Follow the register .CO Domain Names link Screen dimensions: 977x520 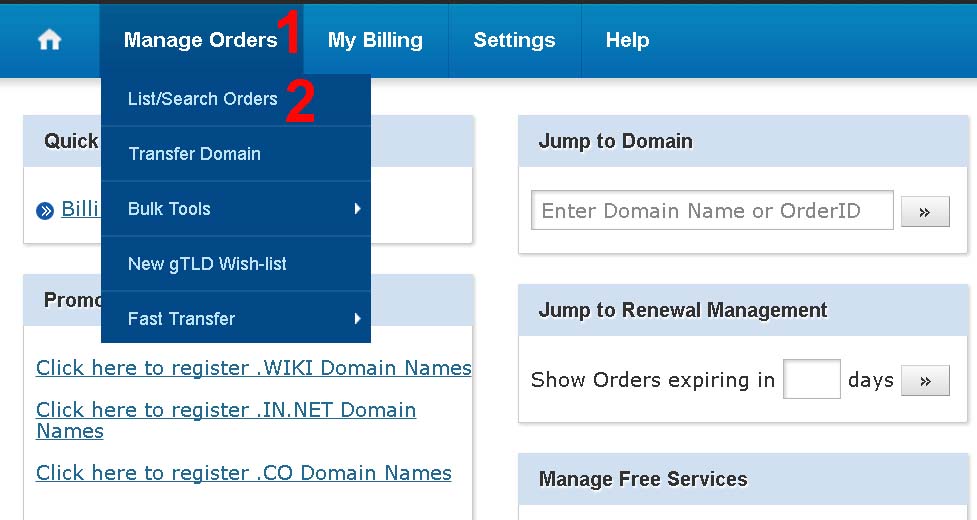pos(243,473)
